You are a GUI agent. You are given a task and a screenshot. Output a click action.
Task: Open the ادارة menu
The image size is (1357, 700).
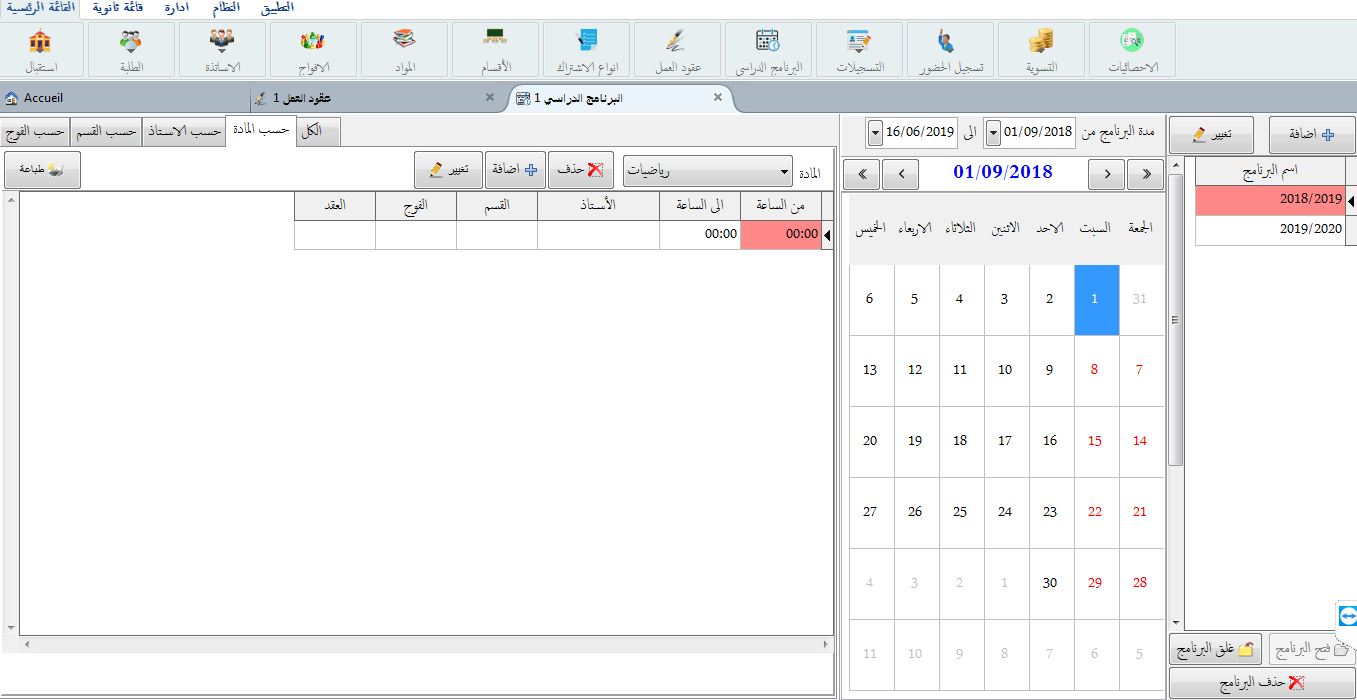click(x=177, y=7)
